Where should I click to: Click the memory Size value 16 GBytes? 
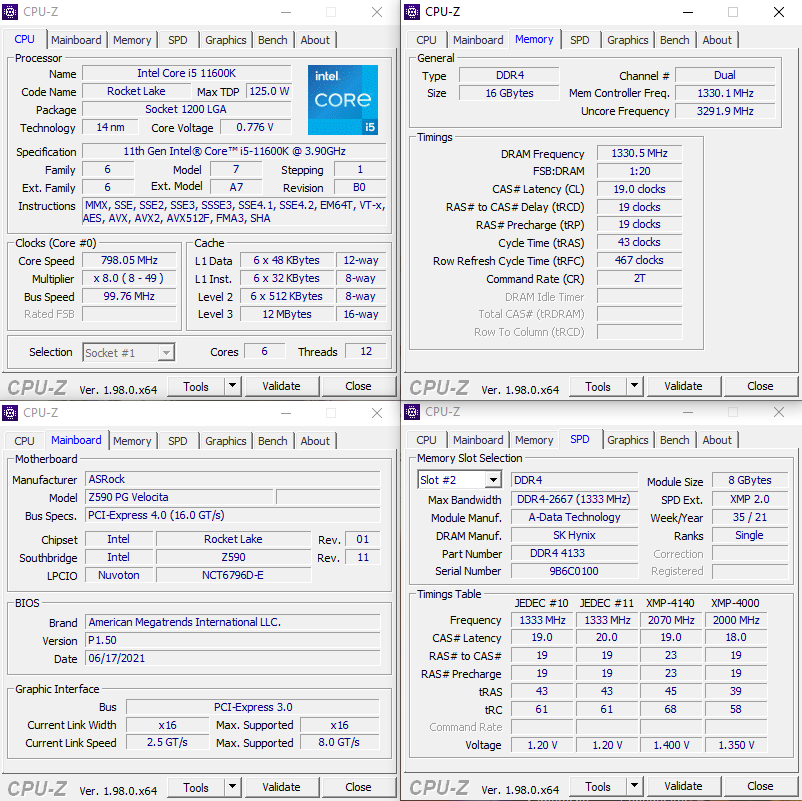click(x=509, y=93)
